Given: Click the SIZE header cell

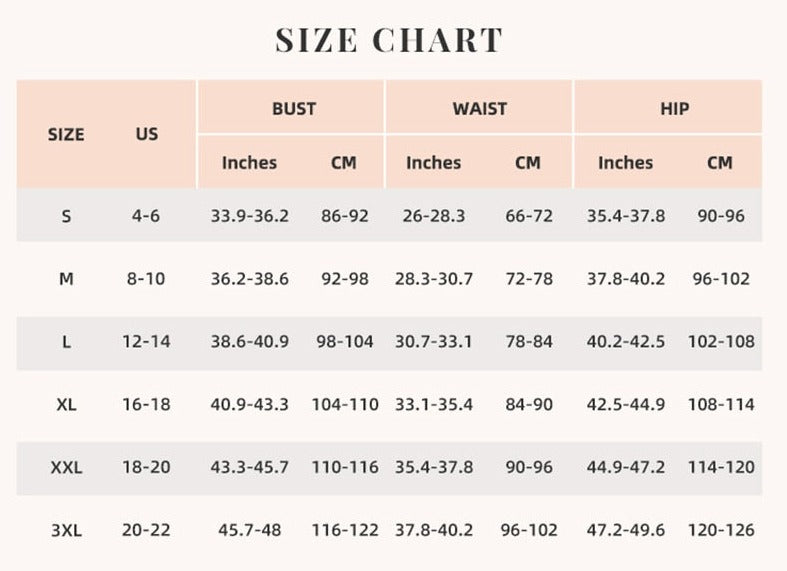Looking at the screenshot, I should click(66, 134).
